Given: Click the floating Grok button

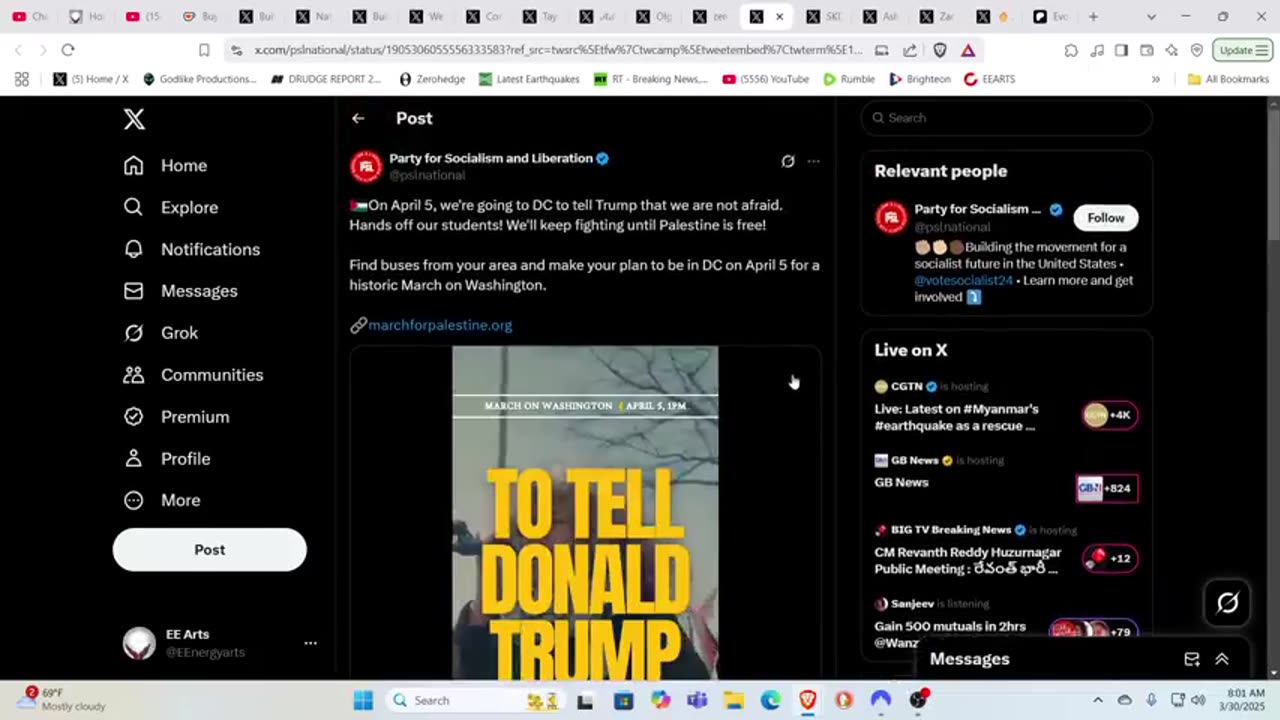Looking at the screenshot, I should tap(1228, 602).
